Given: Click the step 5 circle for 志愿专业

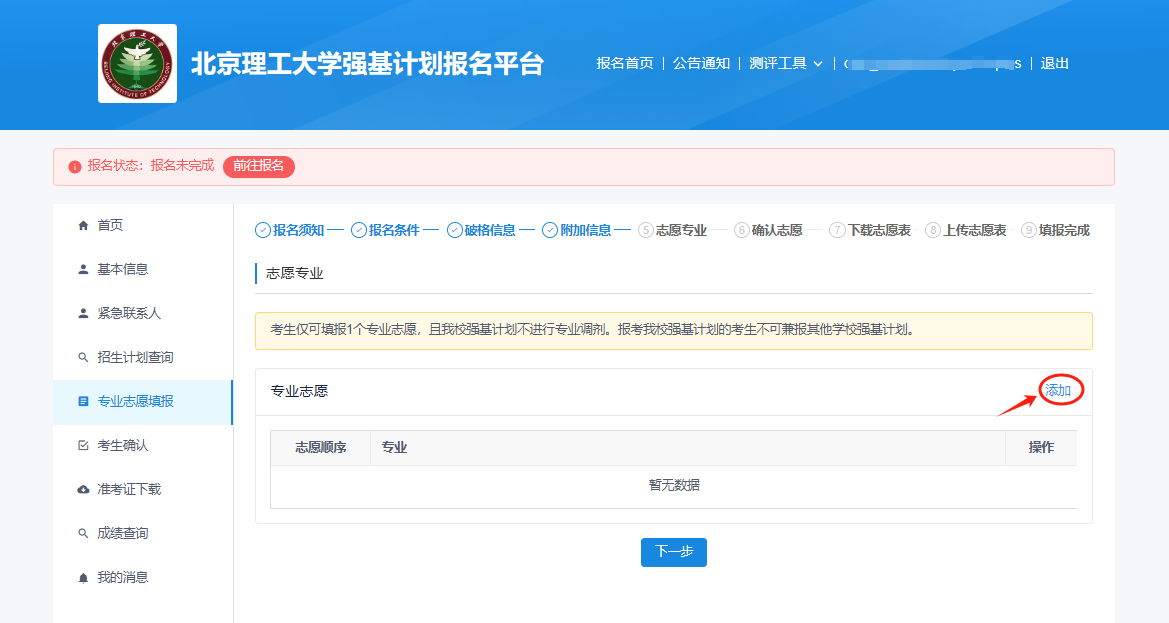Looking at the screenshot, I should [x=646, y=230].
